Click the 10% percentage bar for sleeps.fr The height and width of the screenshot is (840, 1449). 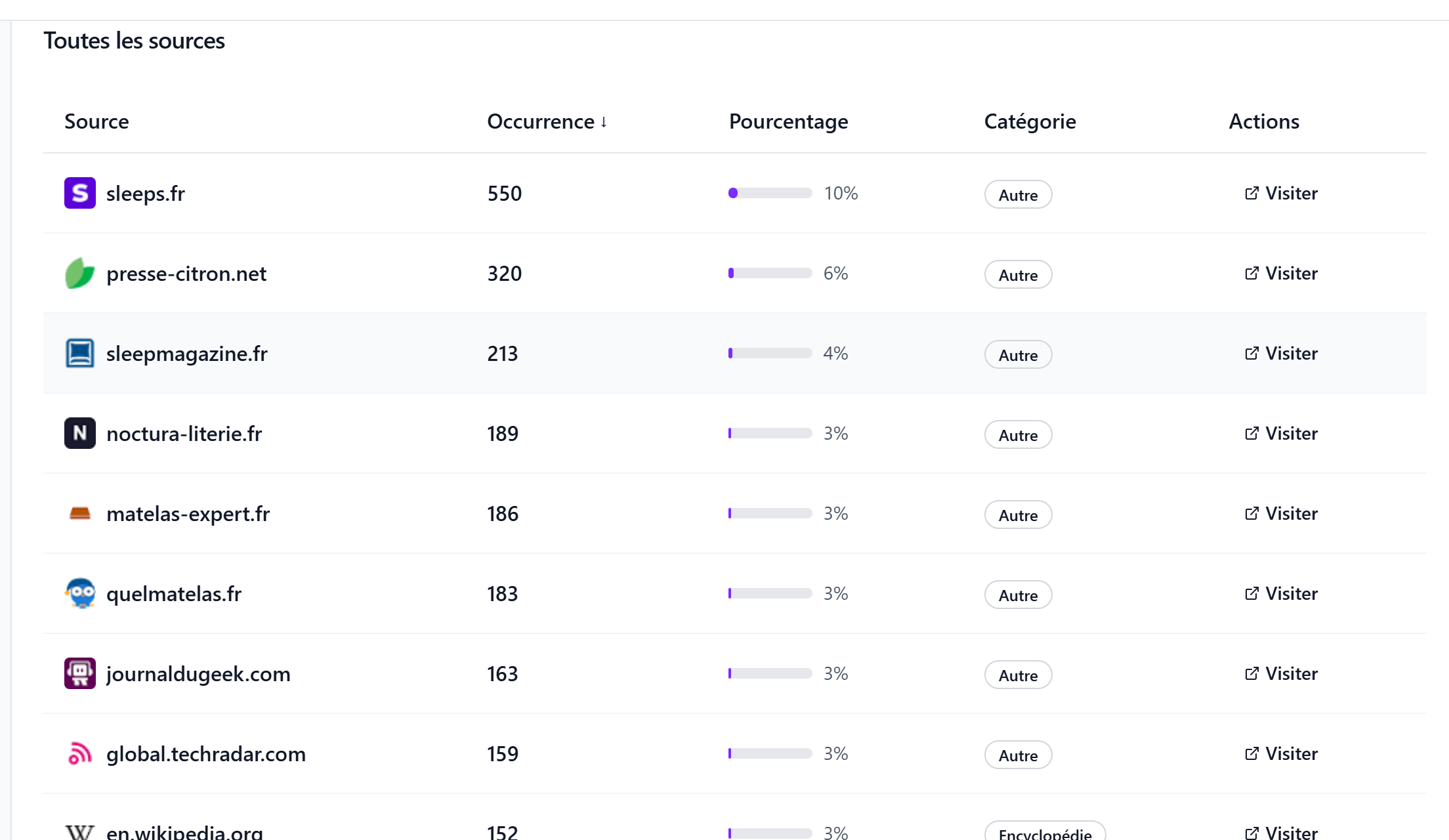[770, 193]
